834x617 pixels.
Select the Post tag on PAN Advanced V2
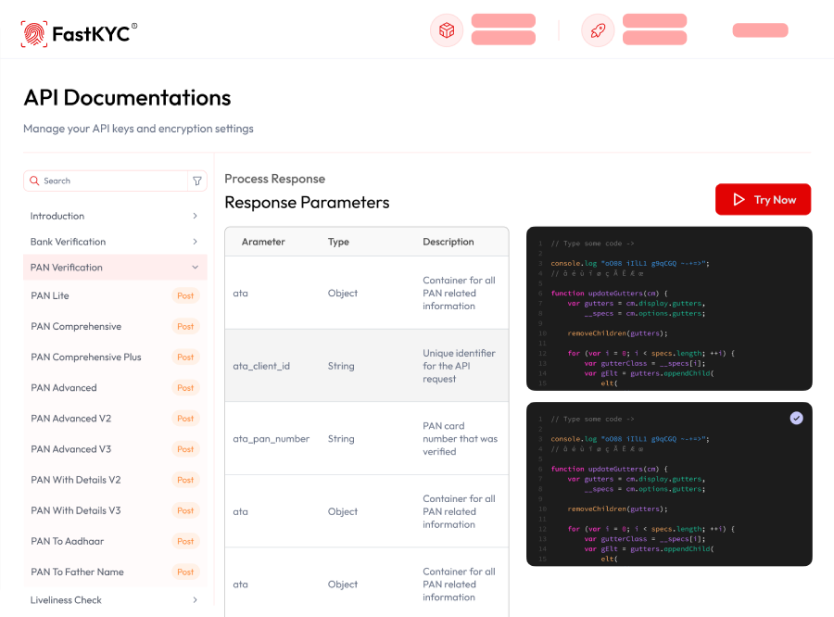coord(186,418)
